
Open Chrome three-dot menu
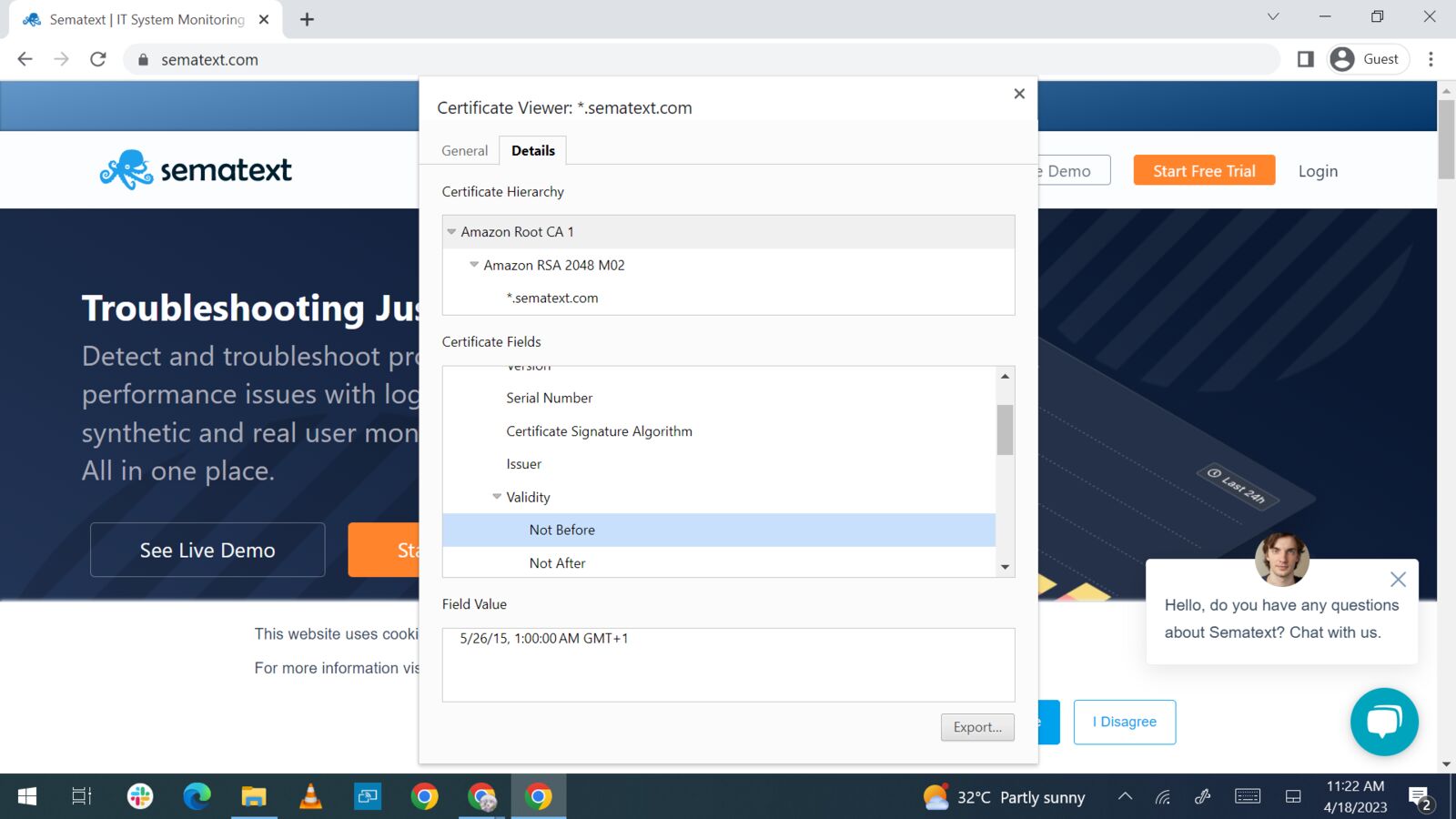coord(1431,59)
